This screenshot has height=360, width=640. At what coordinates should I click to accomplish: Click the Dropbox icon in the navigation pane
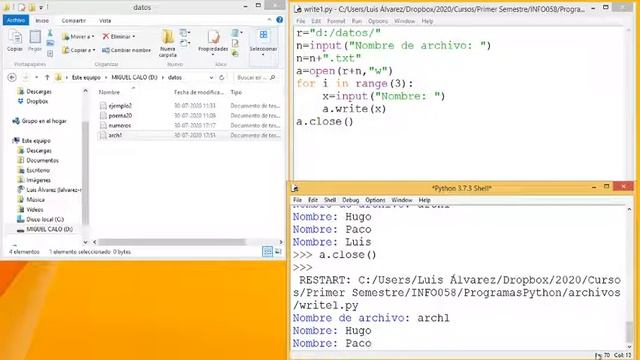20,101
